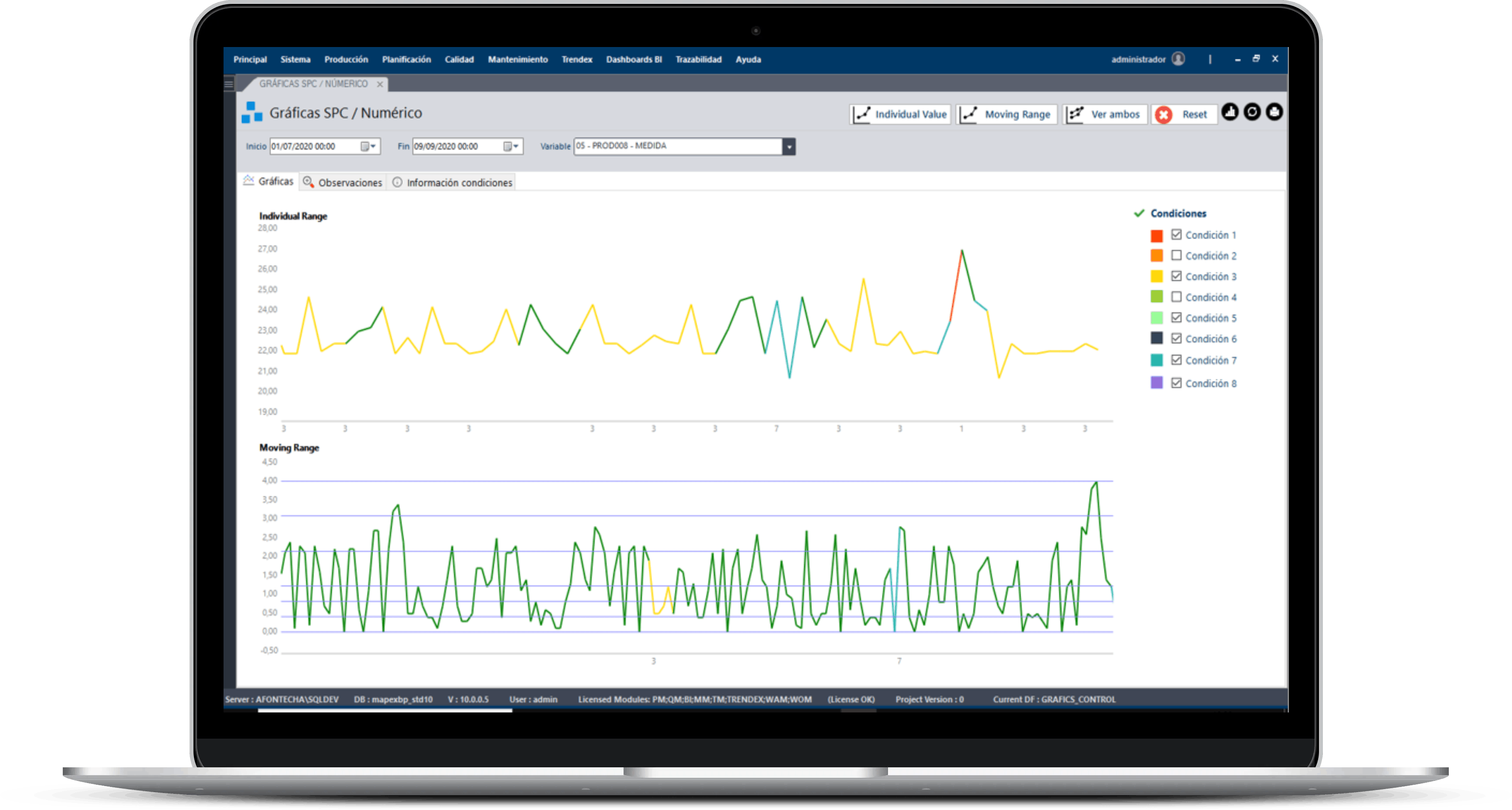This screenshot has width=1512, height=810.
Task: Click the purple Condición 8 color swatch
Action: [x=1156, y=383]
